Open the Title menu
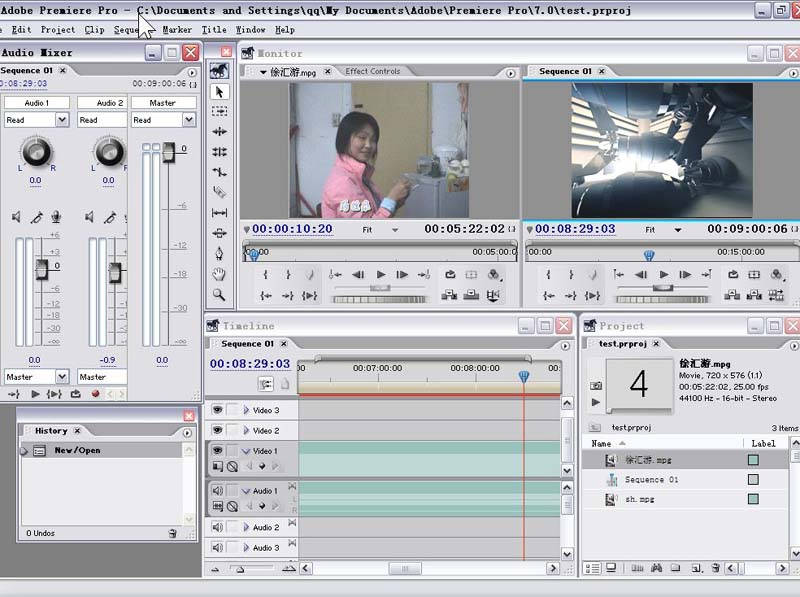800x597 pixels. 214,30
